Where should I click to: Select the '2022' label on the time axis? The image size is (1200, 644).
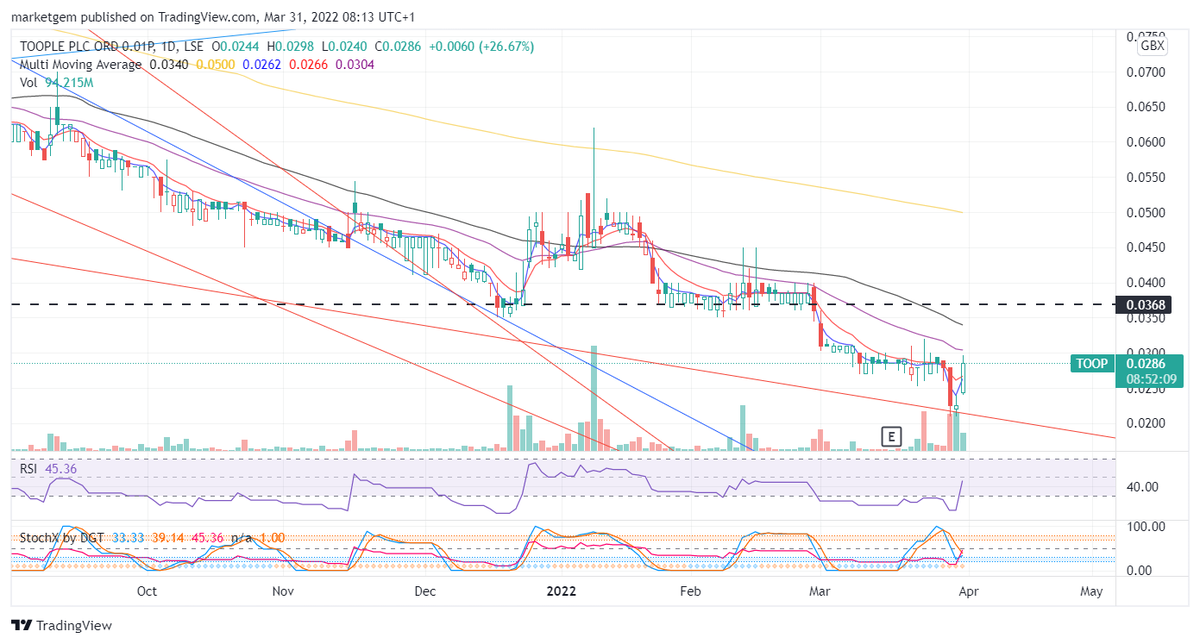(561, 592)
